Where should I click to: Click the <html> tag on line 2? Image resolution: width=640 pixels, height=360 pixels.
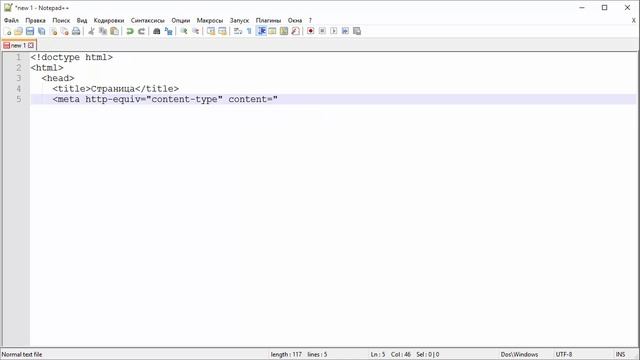point(47,68)
